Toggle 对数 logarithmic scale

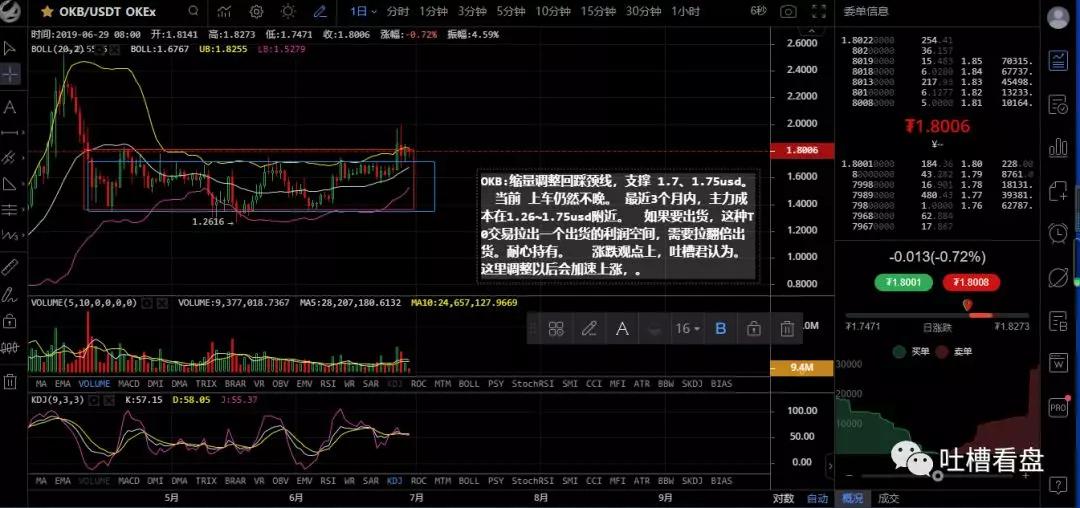783,498
